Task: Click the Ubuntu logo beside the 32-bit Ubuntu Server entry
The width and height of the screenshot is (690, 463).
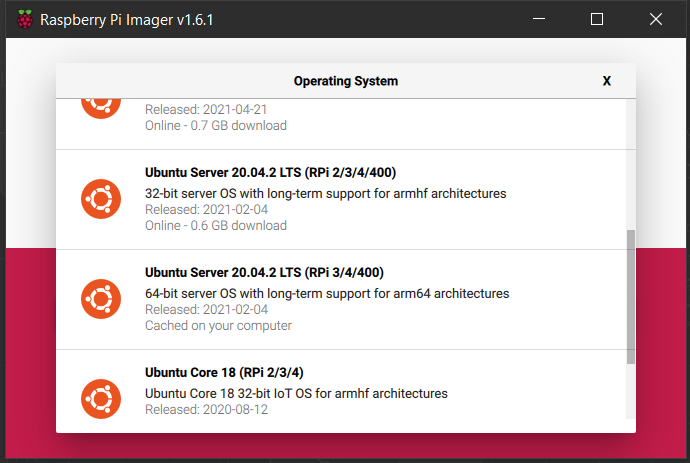Action: pyautogui.click(x=101, y=200)
